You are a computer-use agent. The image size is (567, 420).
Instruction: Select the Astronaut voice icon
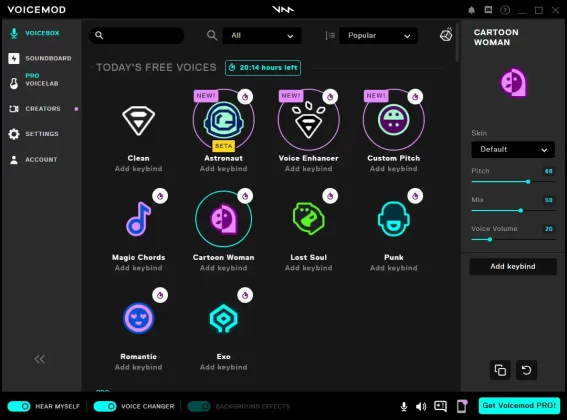[x=223, y=120]
